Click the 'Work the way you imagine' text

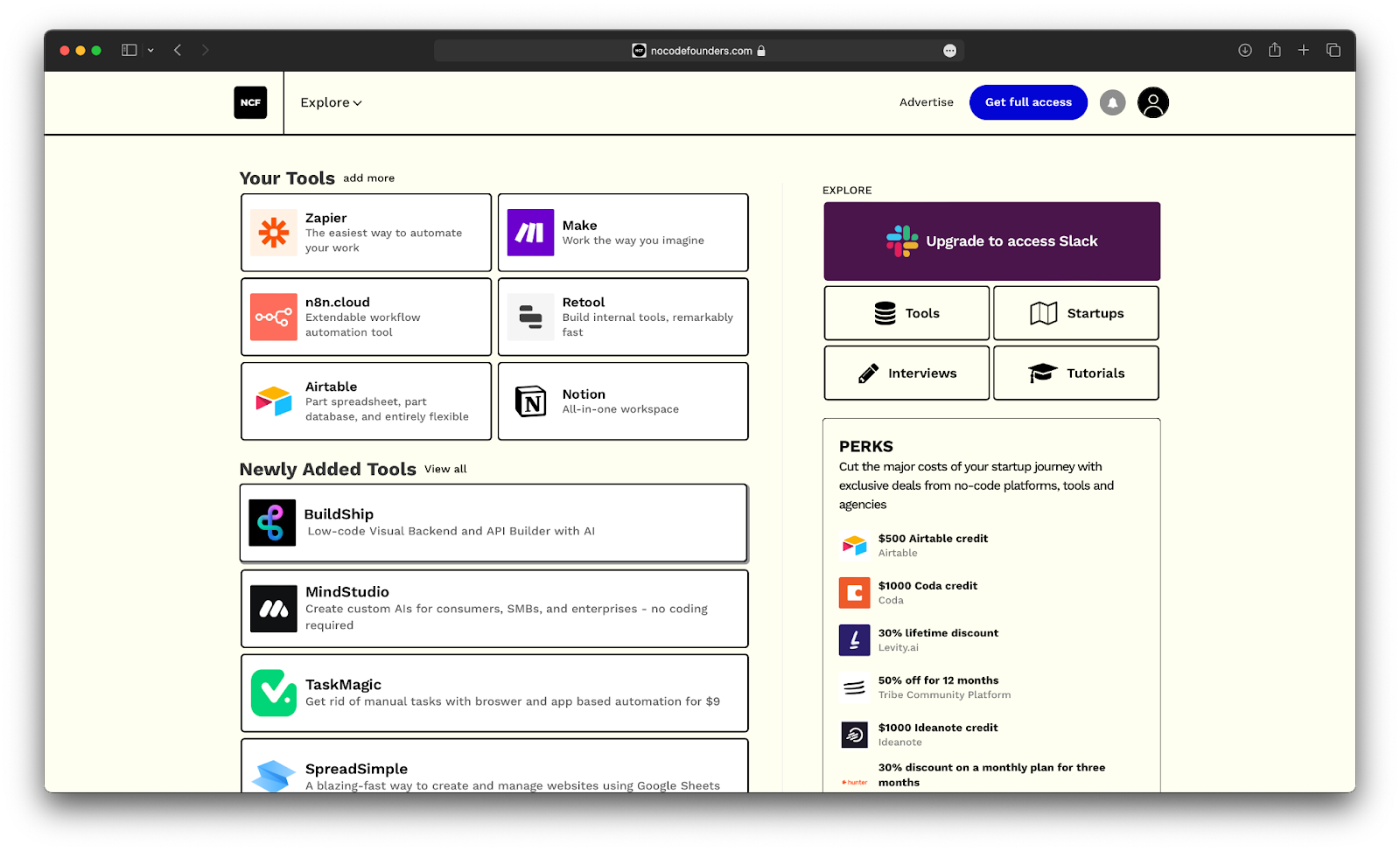click(633, 241)
